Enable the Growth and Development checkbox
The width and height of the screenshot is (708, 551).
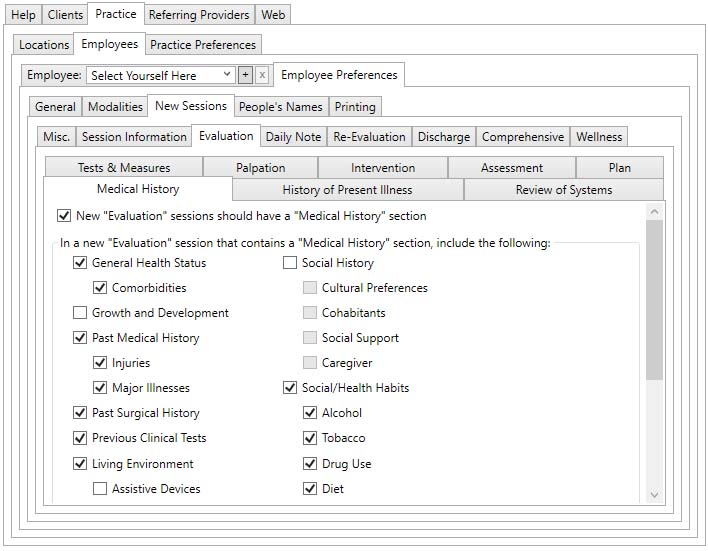pos(80,313)
